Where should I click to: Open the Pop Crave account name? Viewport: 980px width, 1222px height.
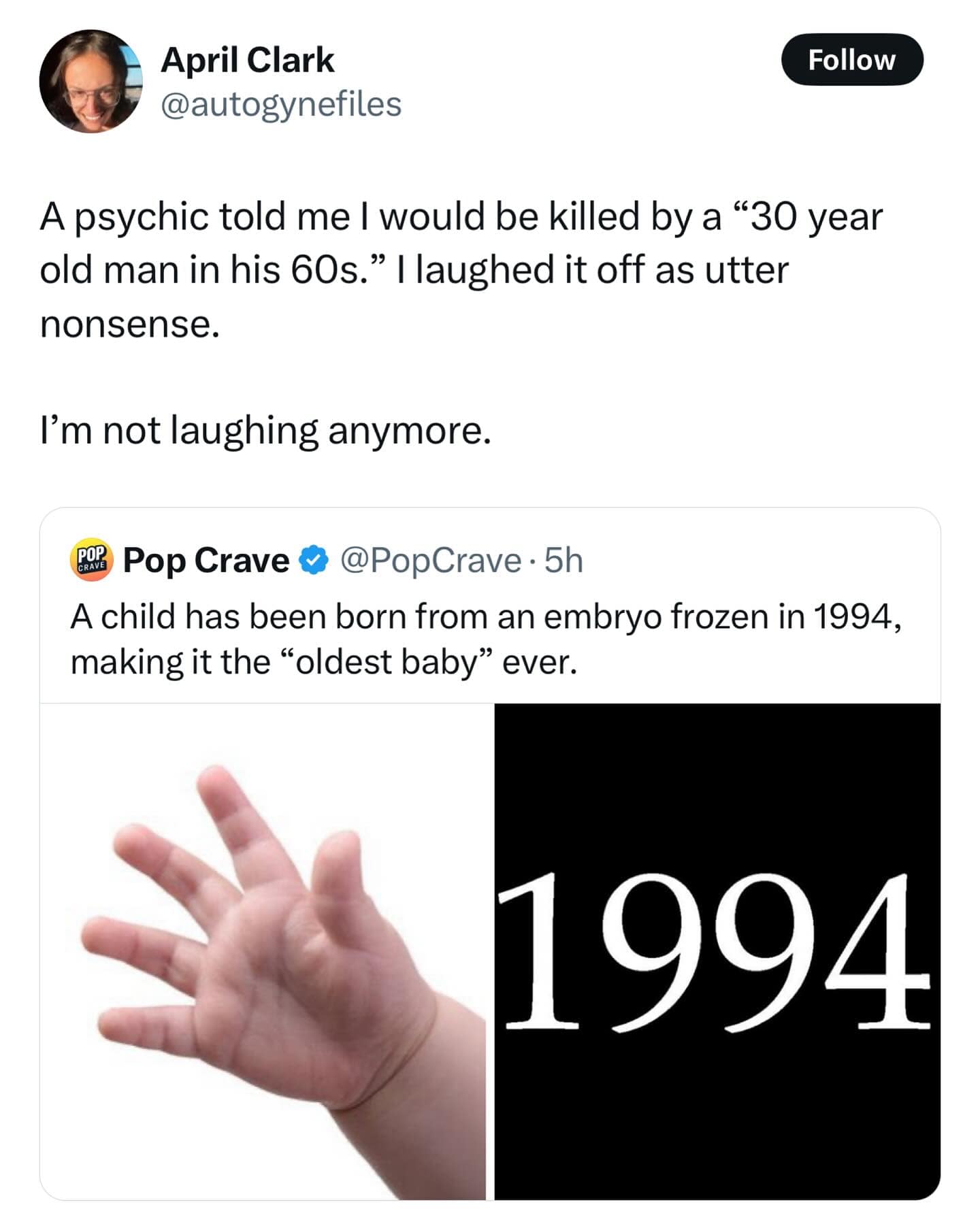pos(206,561)
